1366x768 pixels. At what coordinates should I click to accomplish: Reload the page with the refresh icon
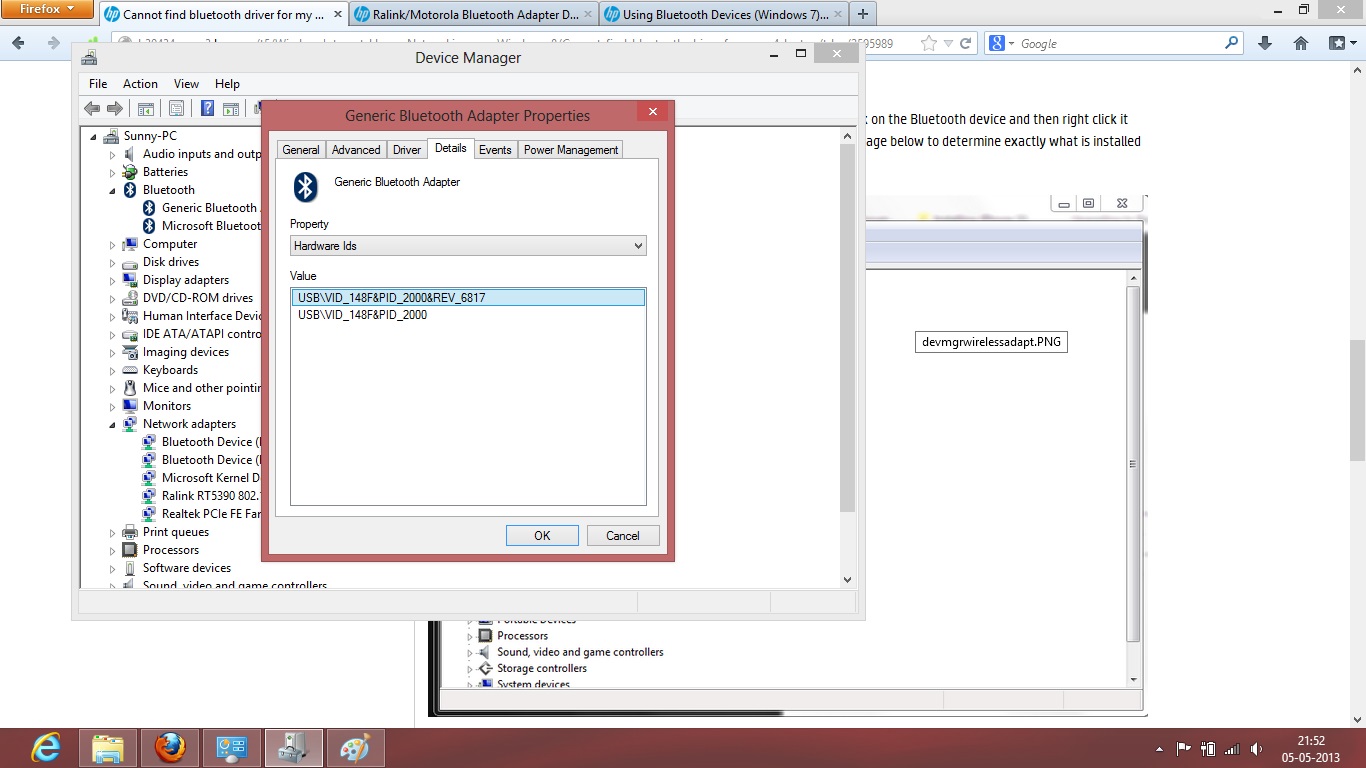[x=965, y=44]
